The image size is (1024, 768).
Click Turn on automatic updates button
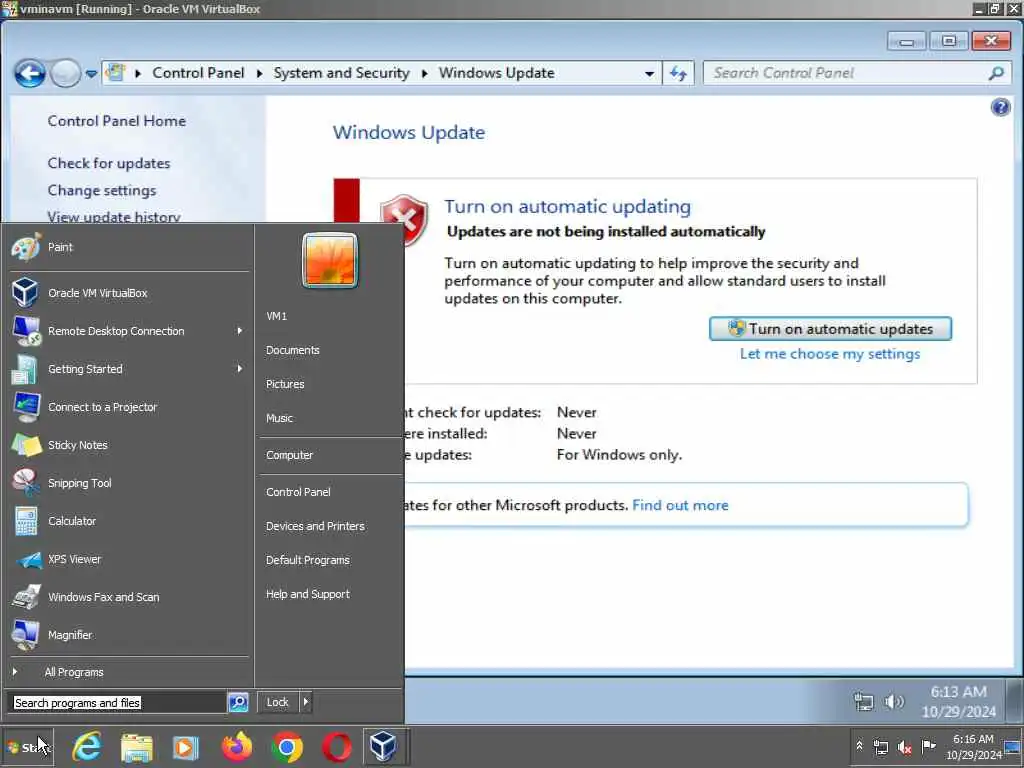coord(830,328)
